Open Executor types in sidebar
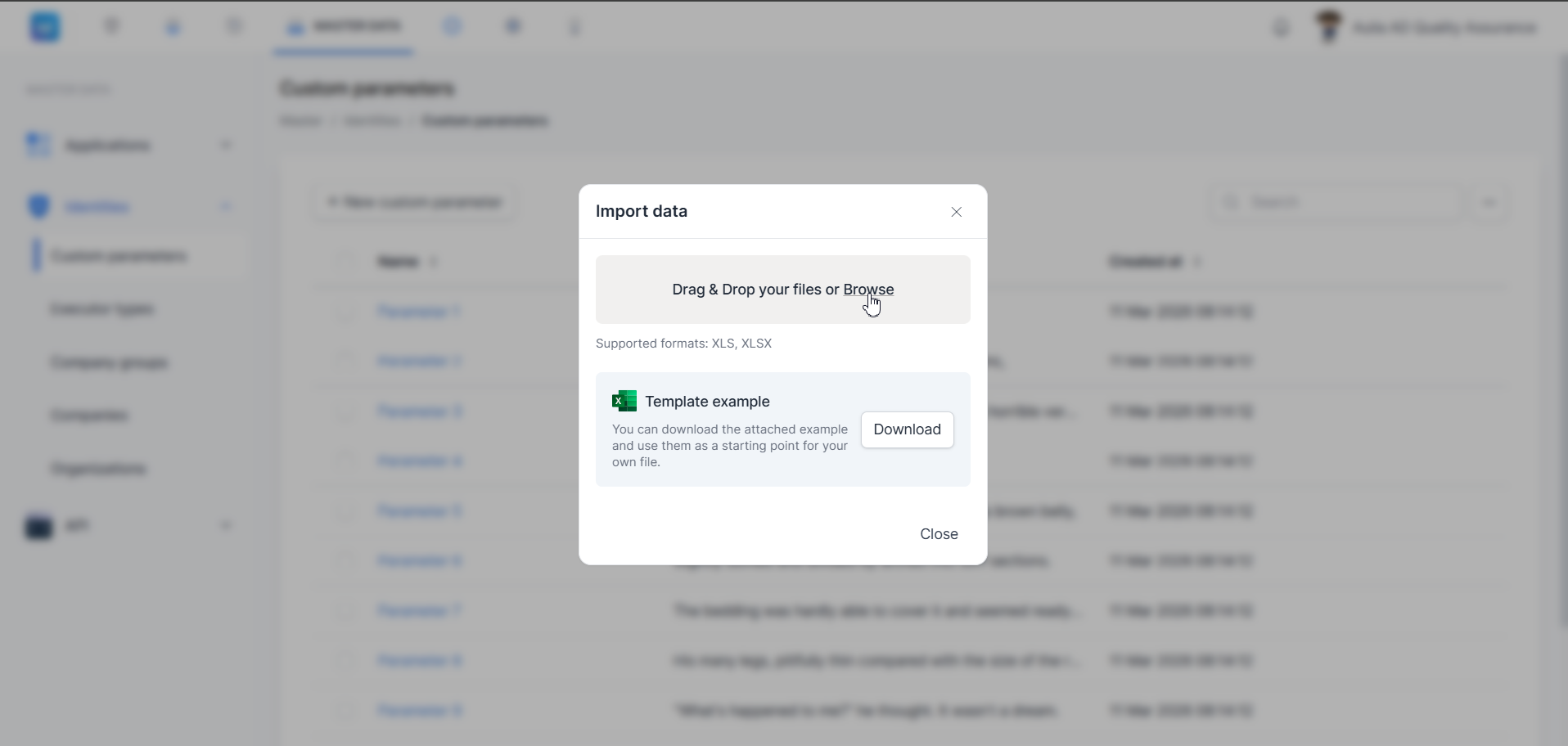 tap(102, 309)
